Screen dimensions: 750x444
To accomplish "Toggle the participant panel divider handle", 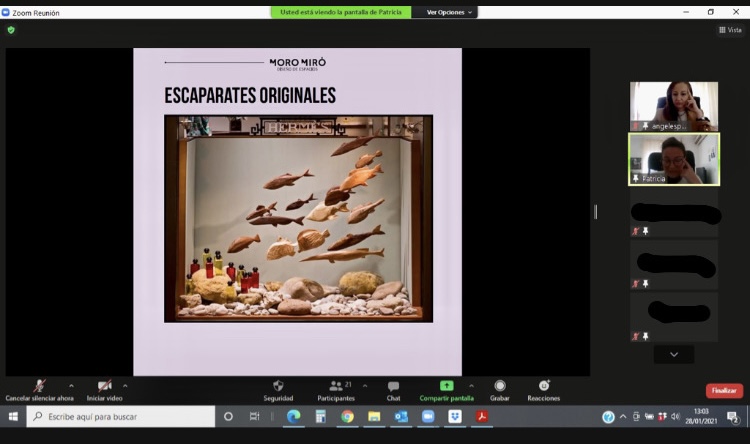I will coord(596,211).
